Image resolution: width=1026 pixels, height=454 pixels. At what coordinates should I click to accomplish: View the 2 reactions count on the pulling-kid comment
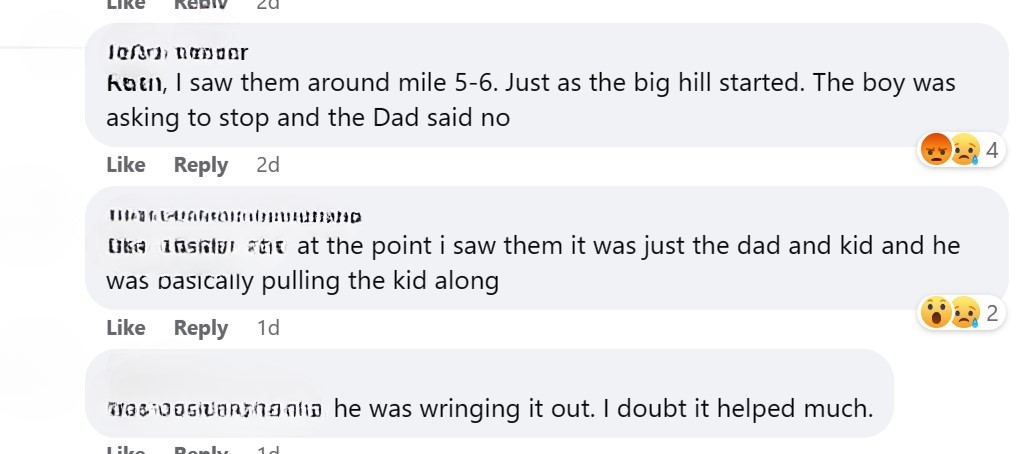[992, 313]
